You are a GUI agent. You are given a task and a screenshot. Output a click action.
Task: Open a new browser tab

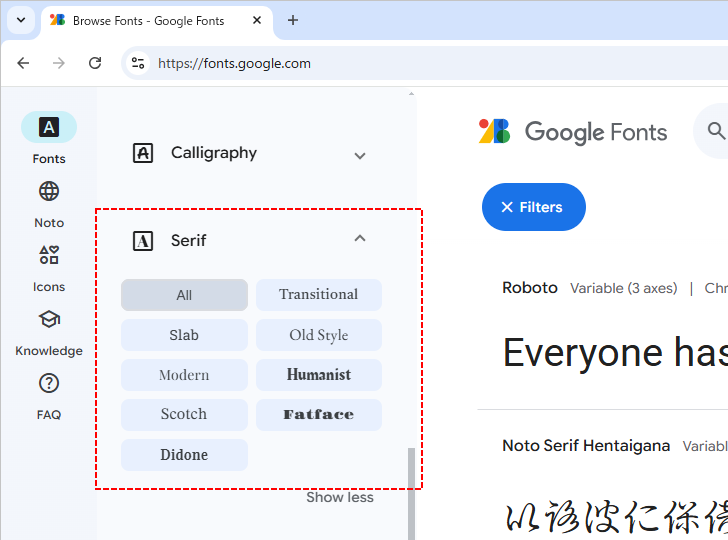click(x=293, y=20)
